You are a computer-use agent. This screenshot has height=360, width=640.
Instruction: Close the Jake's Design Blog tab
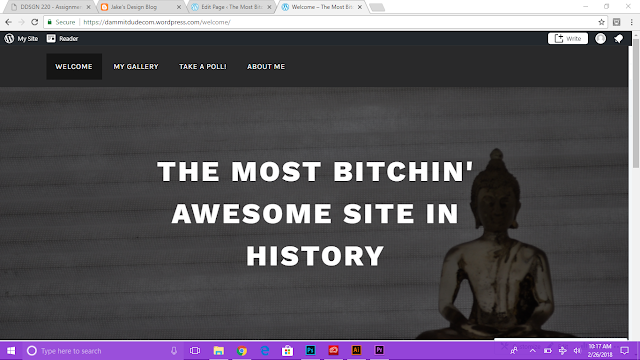tap(178, 7)
